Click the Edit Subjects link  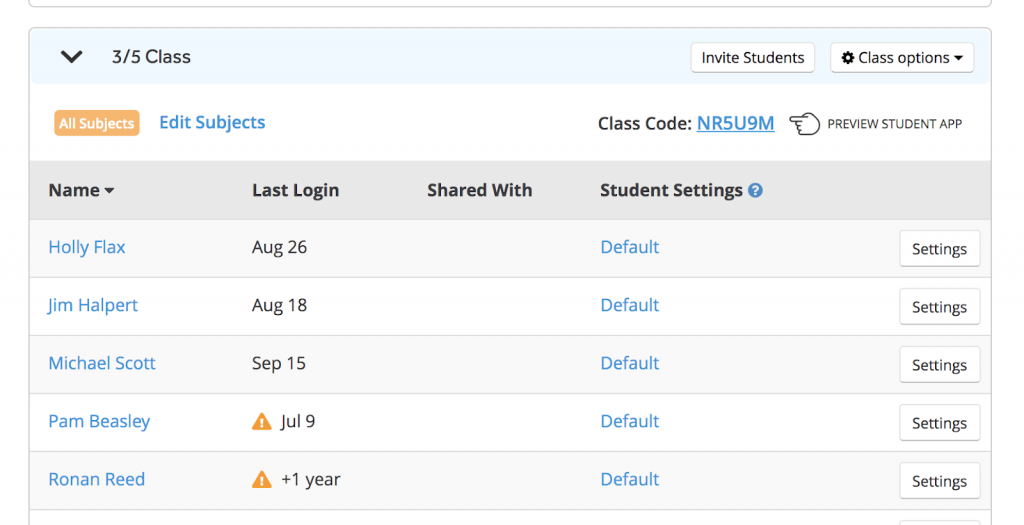[x=212, y=122]
